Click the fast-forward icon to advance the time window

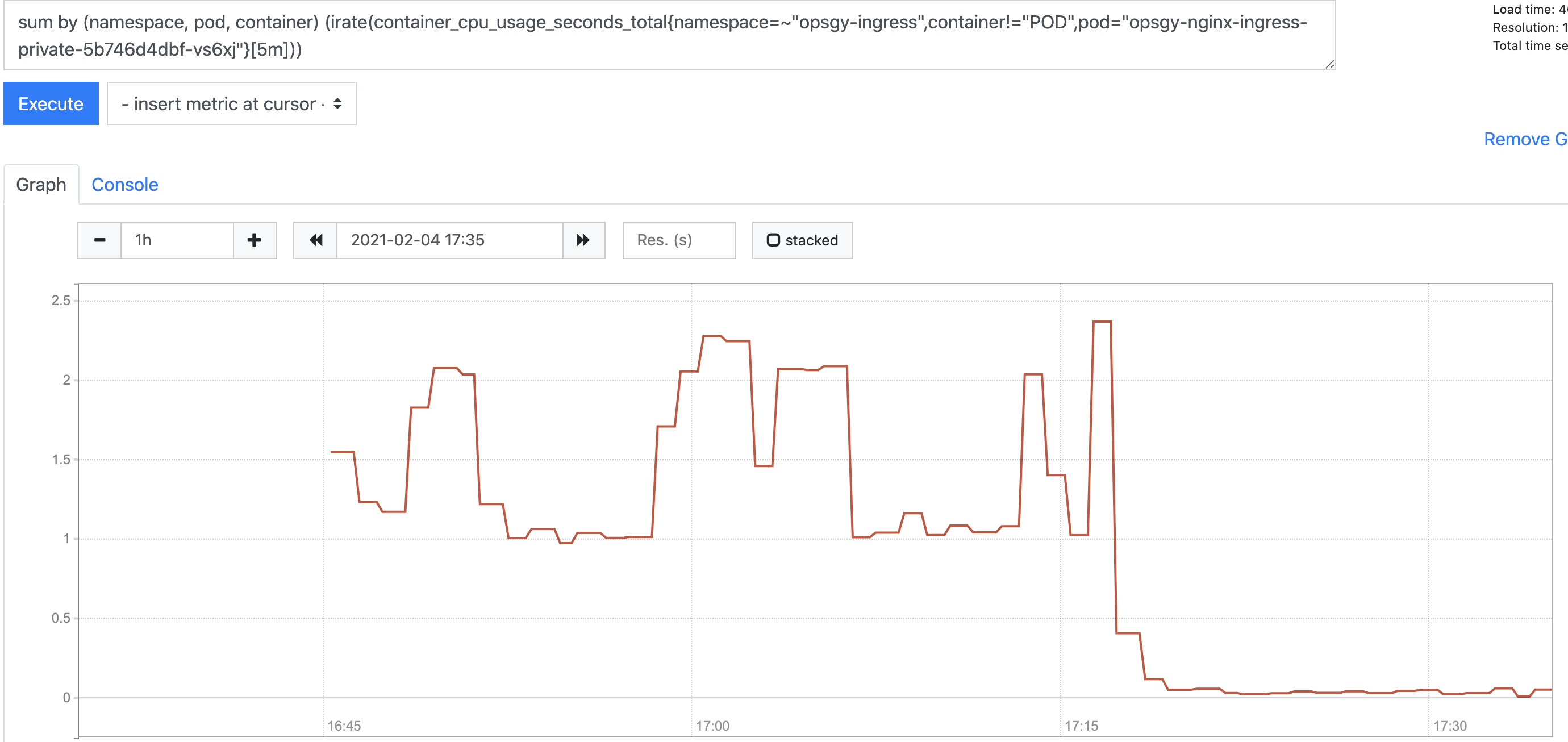pos(583,240)
